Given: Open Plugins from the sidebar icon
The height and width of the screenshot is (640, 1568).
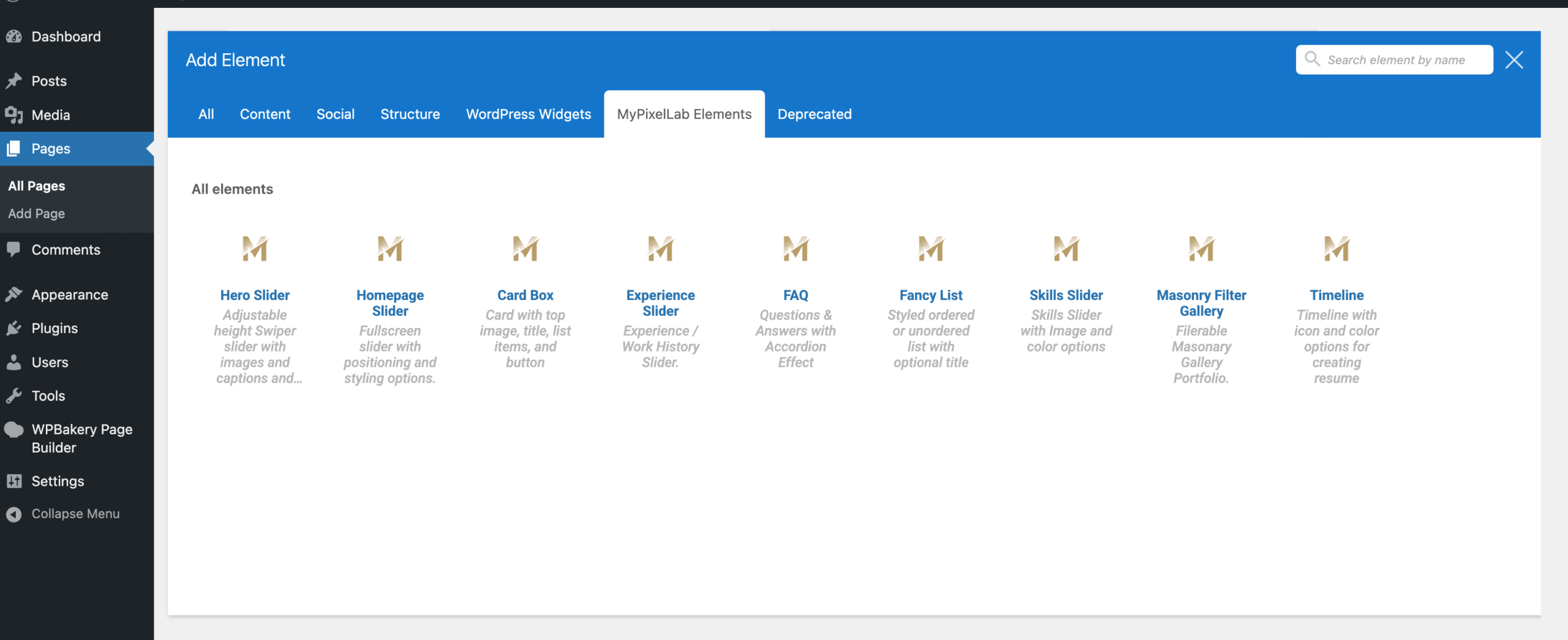Looking at the screenshot, I should point(14,328).
